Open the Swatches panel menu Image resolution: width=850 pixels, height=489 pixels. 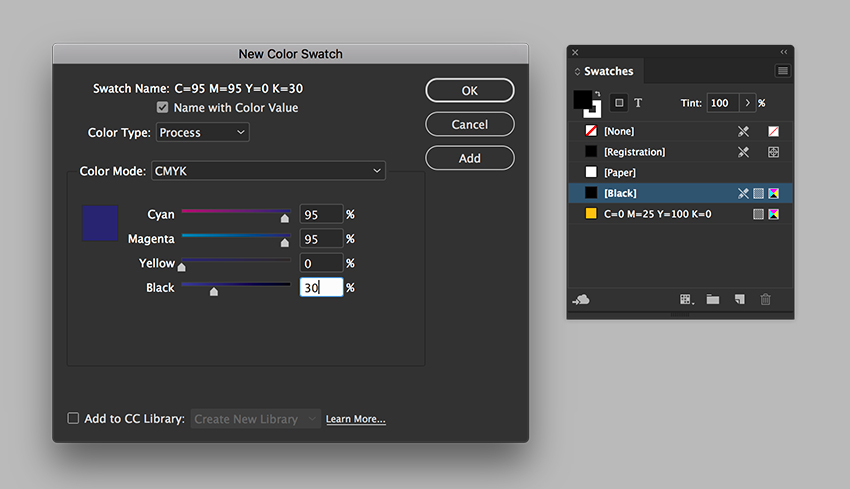[783, 71]
